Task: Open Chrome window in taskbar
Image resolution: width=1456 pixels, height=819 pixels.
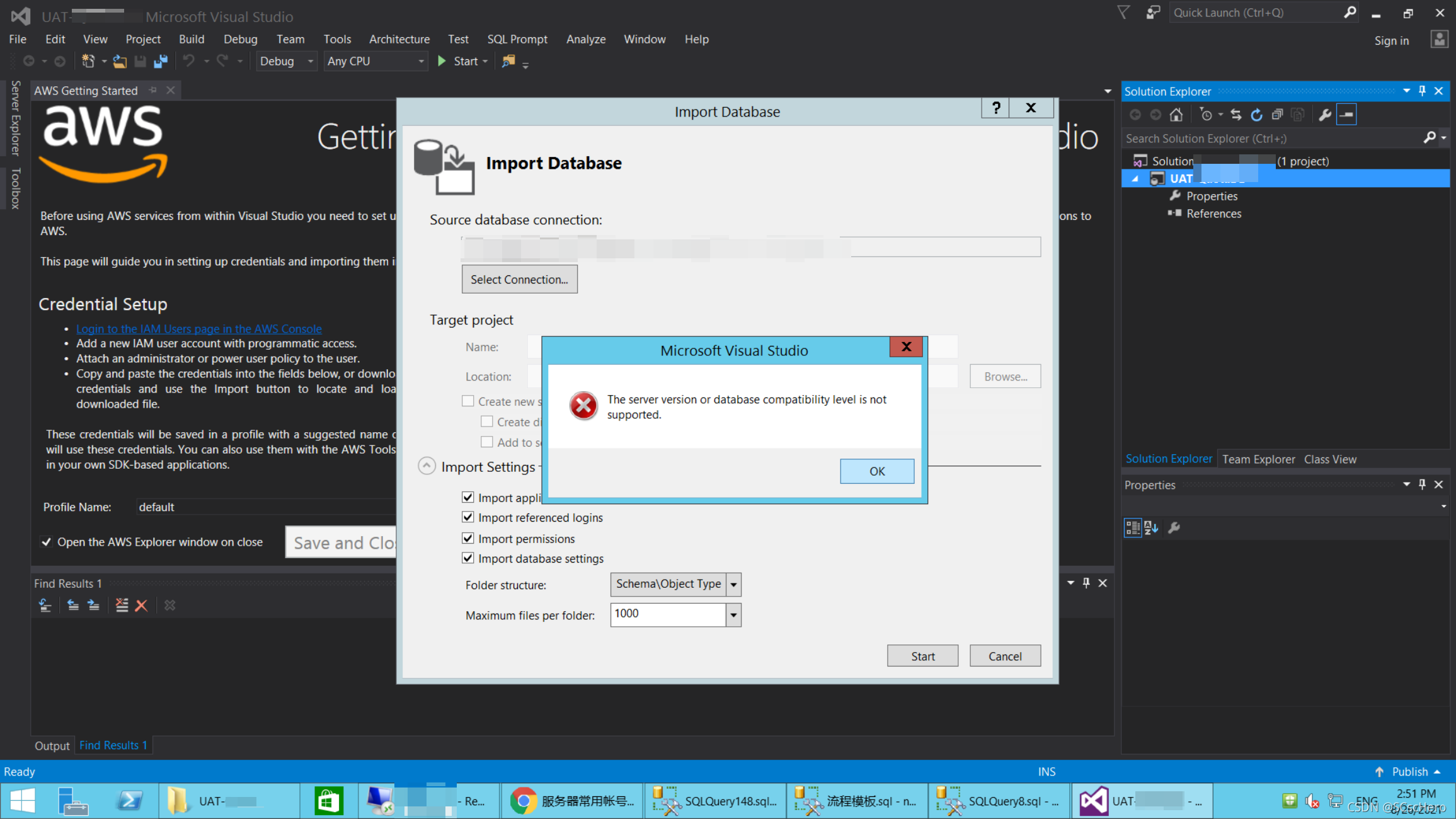Action: (572, 801)
